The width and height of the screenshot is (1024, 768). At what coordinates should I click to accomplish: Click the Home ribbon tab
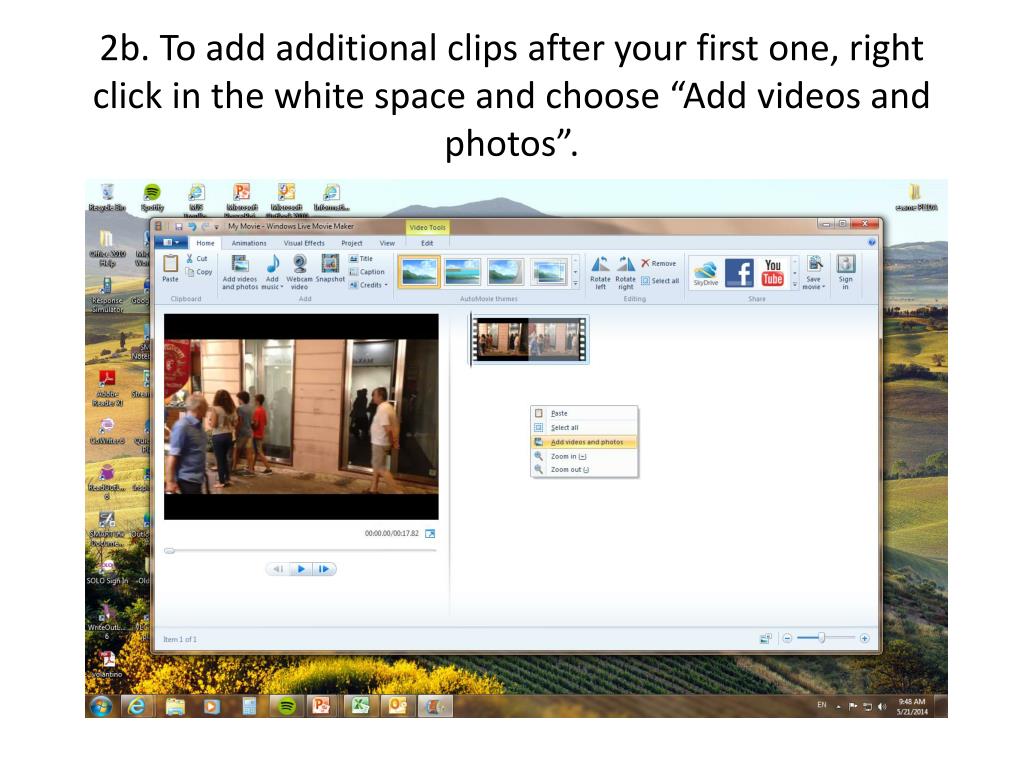(205, 243)
